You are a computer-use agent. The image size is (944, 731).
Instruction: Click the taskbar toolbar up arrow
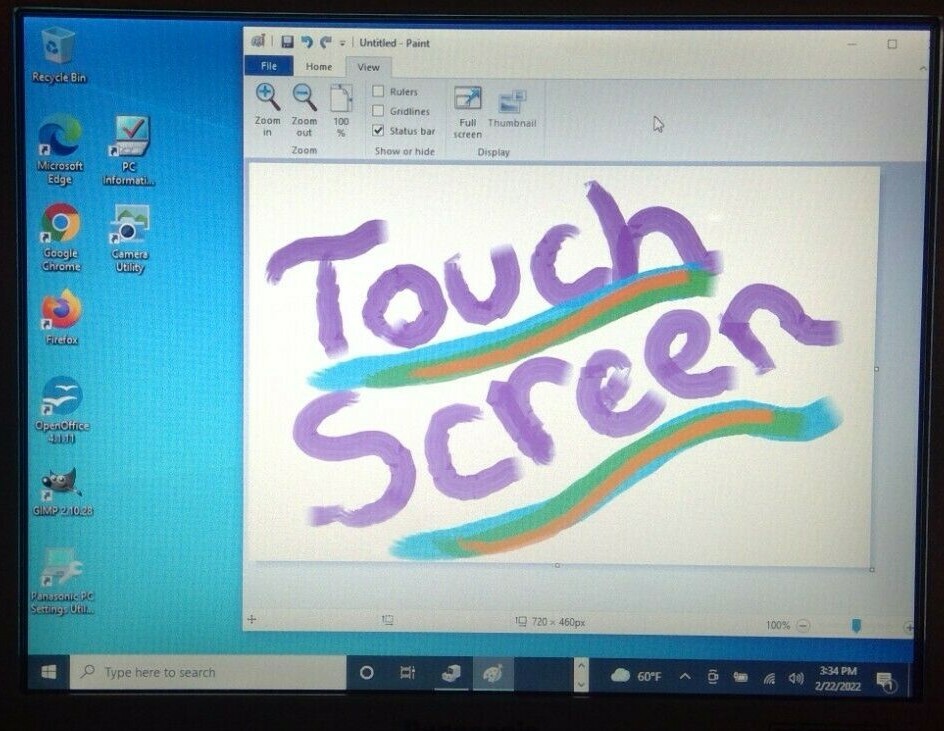click(580, 665)
